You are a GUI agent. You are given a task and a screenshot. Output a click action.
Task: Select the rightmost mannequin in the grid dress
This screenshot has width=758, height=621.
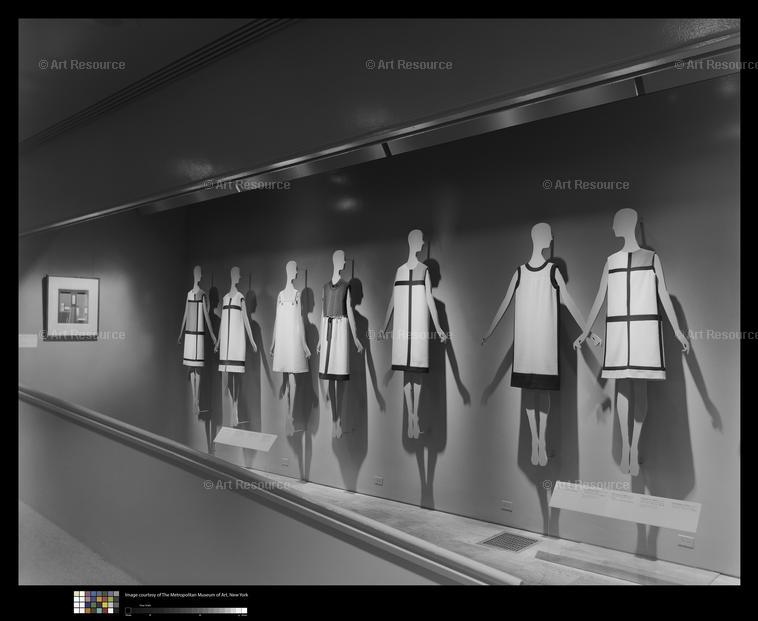click(x=631, y=341)
